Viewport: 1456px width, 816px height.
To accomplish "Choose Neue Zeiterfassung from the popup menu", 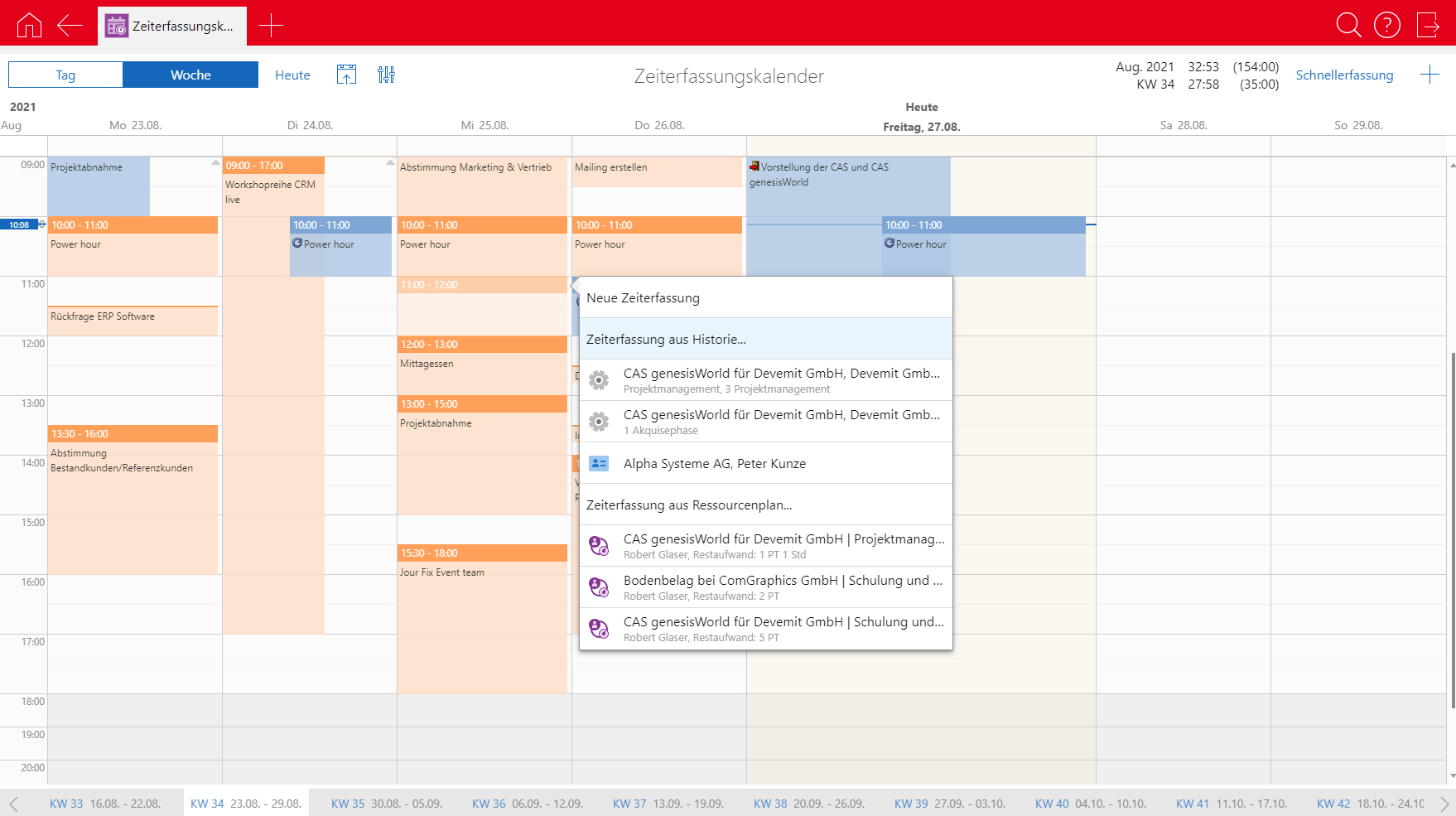I will (x=766, y=297).
